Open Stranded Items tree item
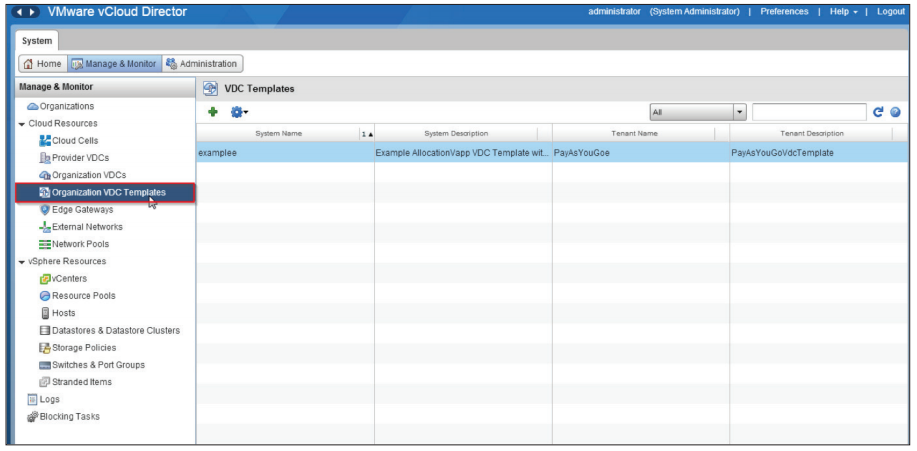917x451 pixels. tap(82, 382)
